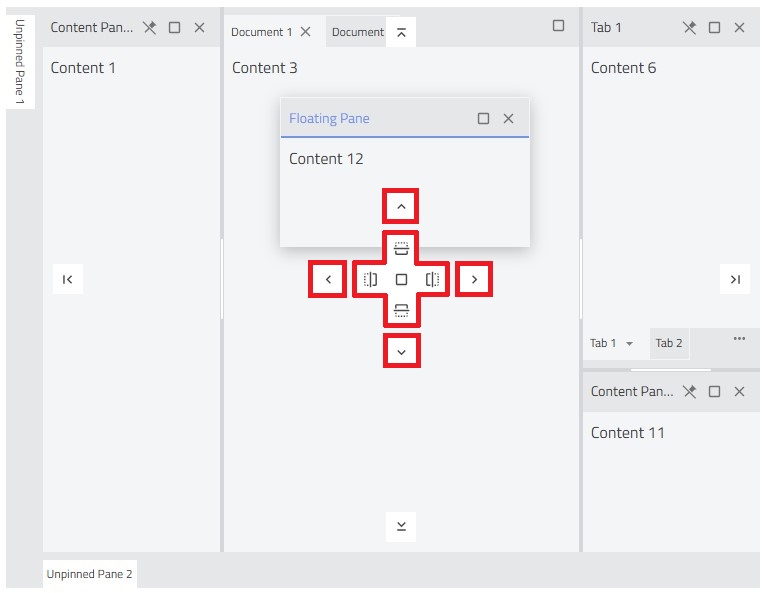
Task: Open the three-dots overflow menu next to Tab 2
Action: click(x=739, y=338)
